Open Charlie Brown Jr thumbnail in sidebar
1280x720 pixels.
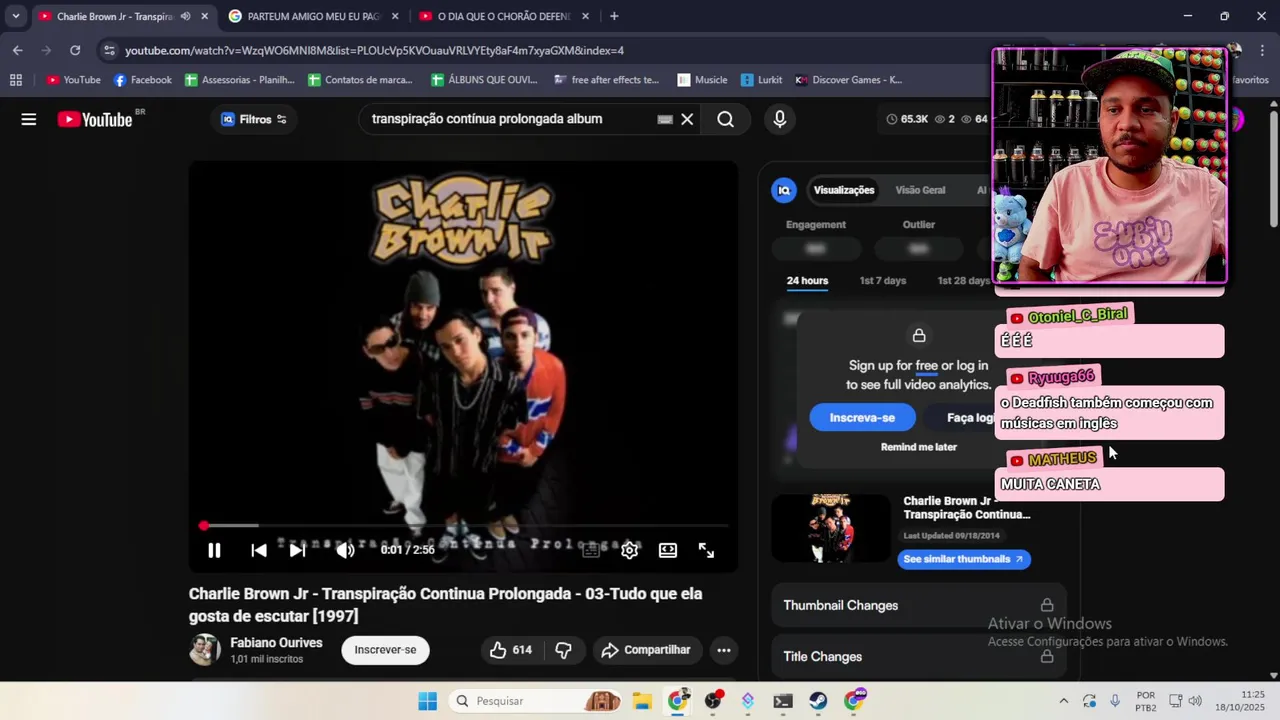click(x=831, y=528)
